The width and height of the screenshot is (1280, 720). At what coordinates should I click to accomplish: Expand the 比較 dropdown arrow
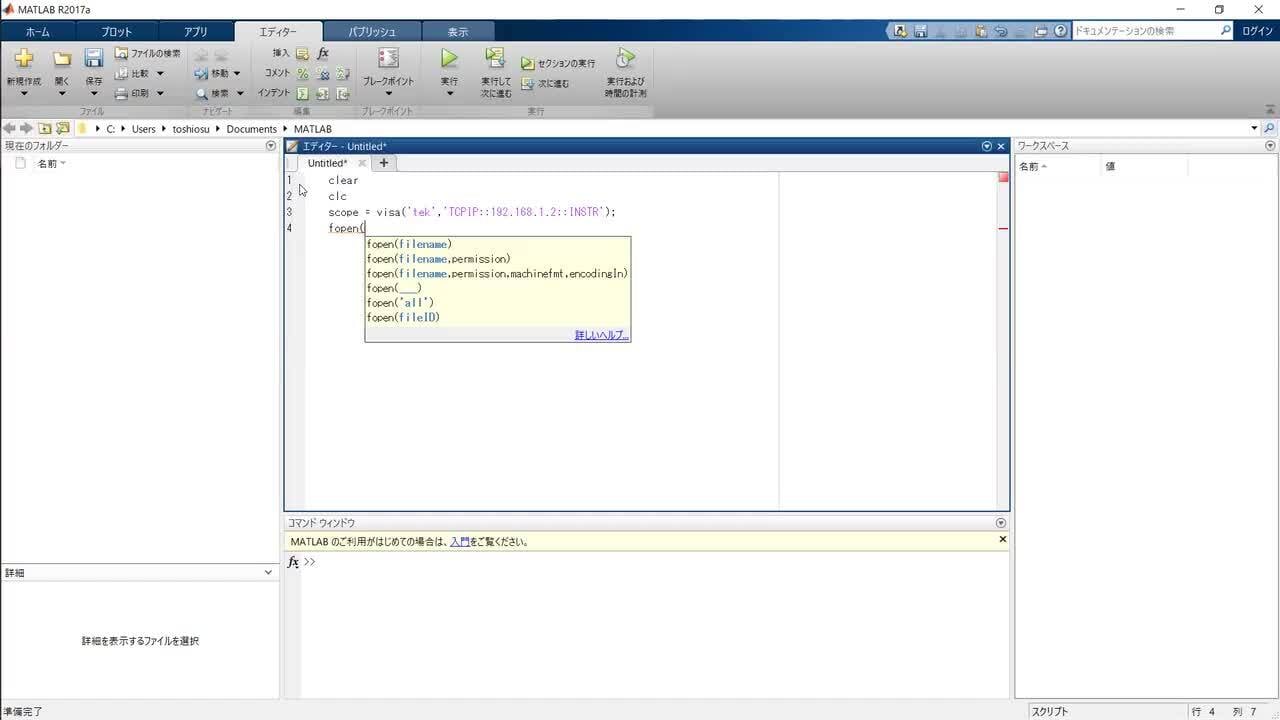click(x=159, y=73)
